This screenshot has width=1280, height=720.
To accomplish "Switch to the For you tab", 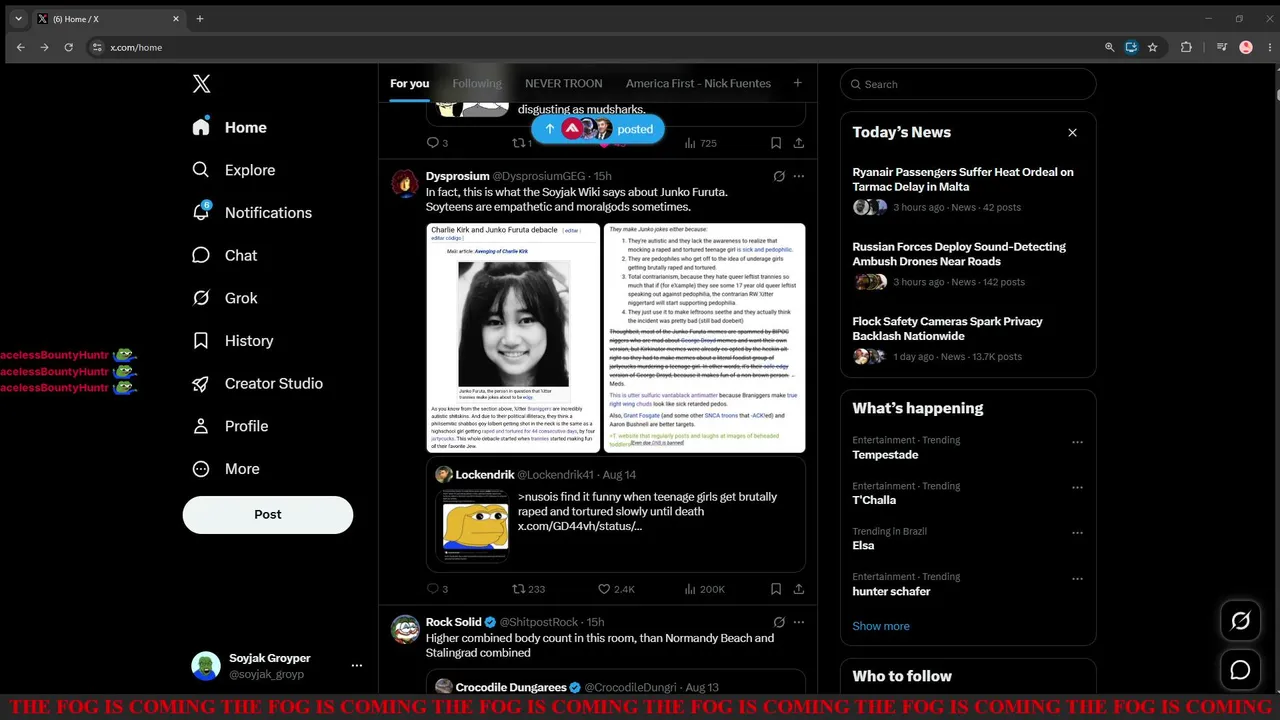I will tap(409, 84).
